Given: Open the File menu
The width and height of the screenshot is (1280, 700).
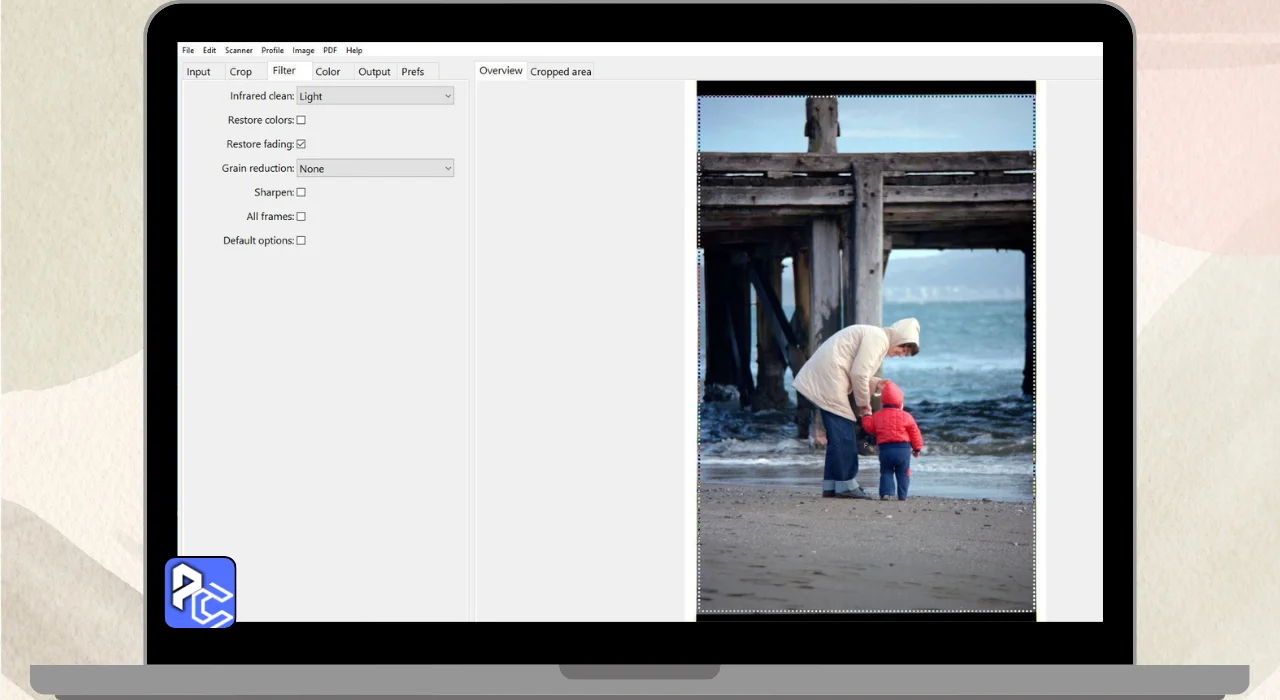Looking at the screenshot, I should click(188, 50).
